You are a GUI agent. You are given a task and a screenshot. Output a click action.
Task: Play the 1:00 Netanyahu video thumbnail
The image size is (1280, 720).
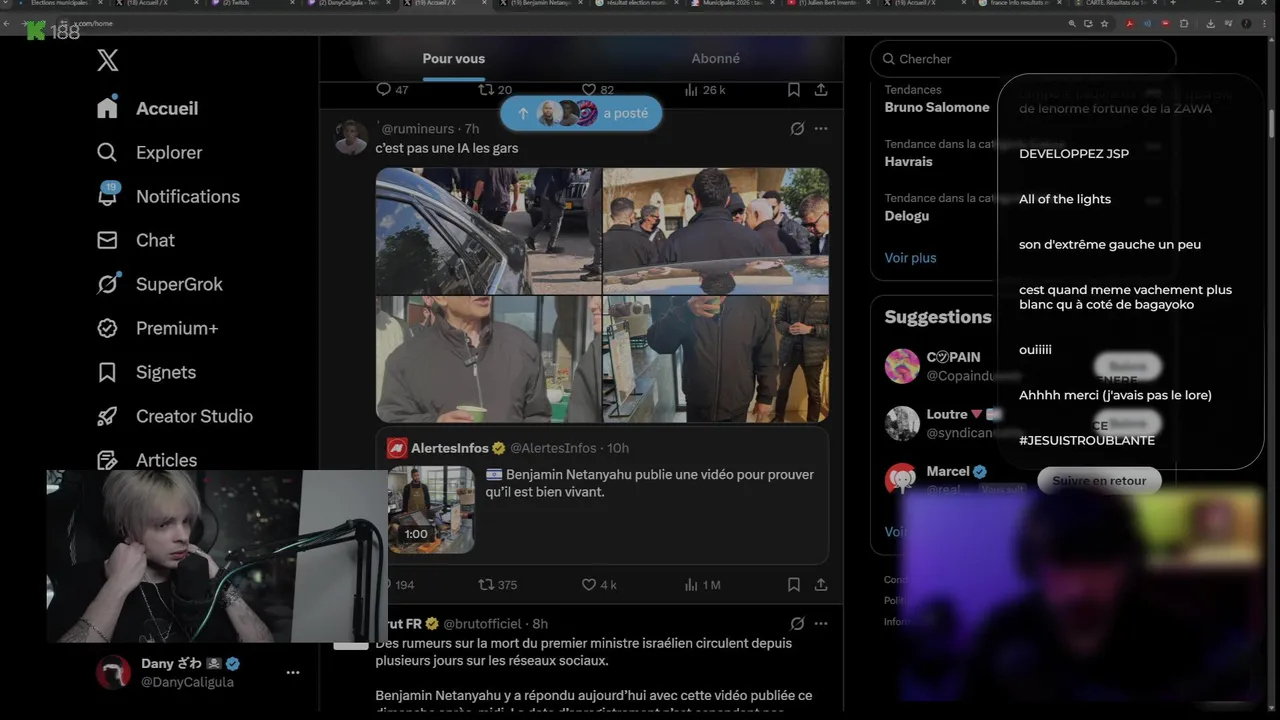pos(431,510)
